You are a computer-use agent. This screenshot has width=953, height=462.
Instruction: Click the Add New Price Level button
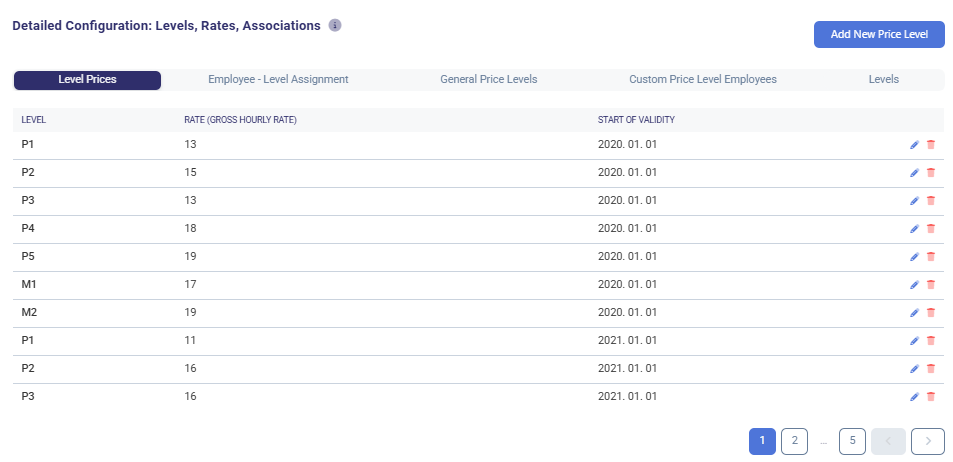[879, 34]
